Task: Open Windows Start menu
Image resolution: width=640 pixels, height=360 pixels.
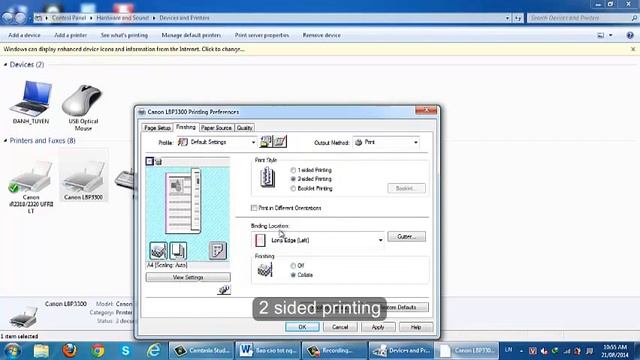Action: 12,351
